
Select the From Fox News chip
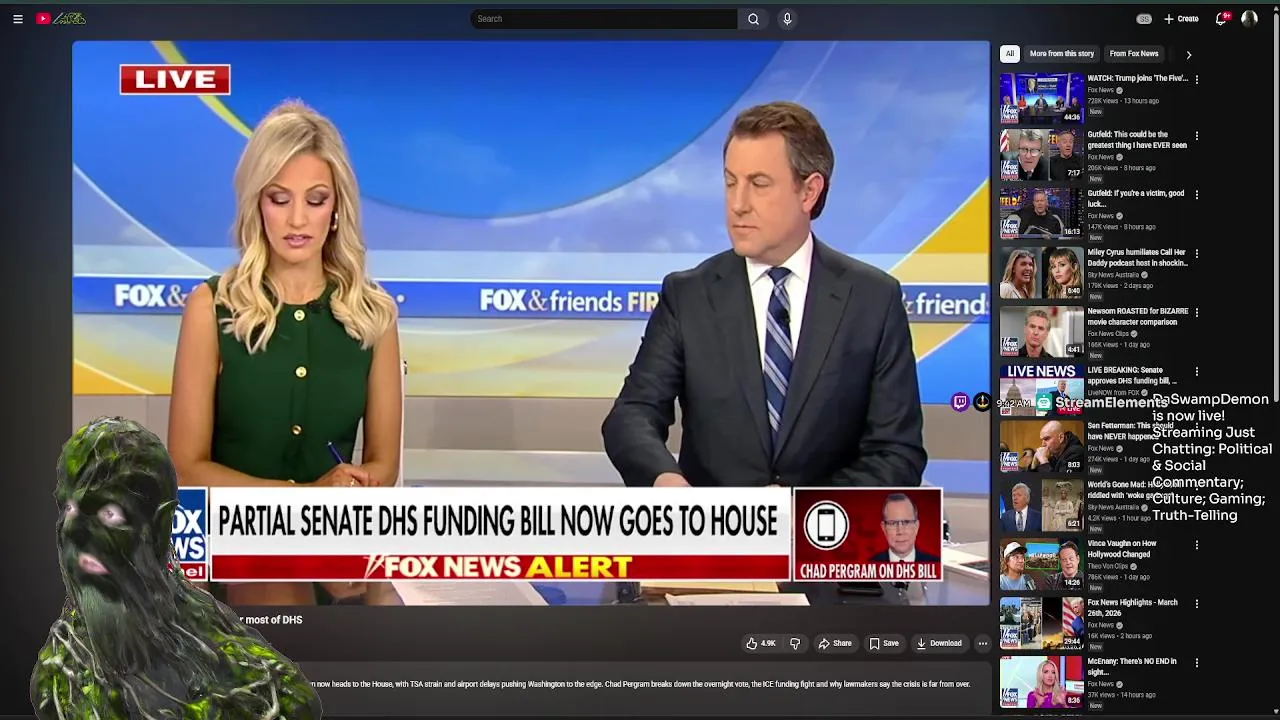(x=1134, y=54)
